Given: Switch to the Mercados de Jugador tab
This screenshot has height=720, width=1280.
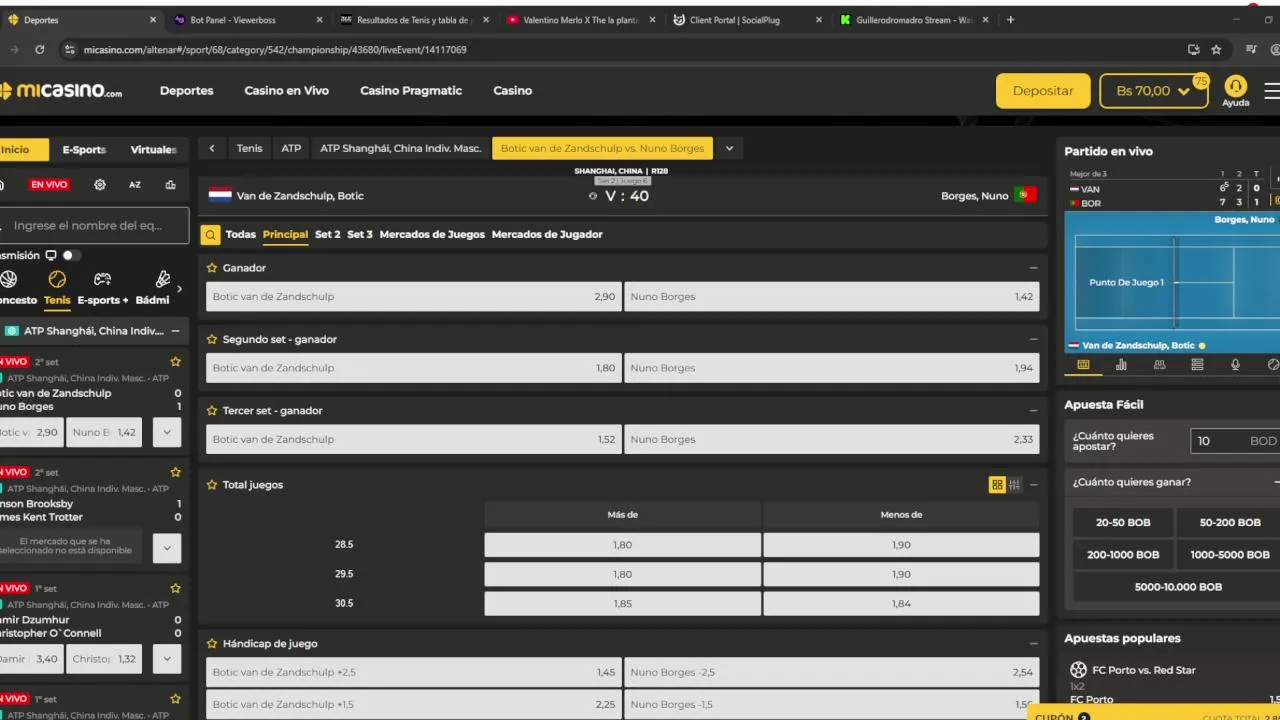Looking at the screenshot, I should pyautogui.click(x=547, y=235).
